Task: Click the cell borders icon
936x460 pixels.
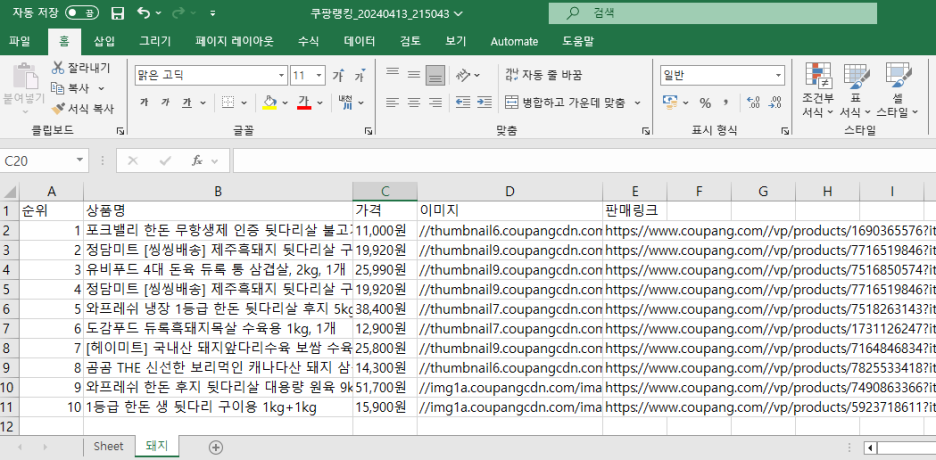Action: [x=228, y=103]
